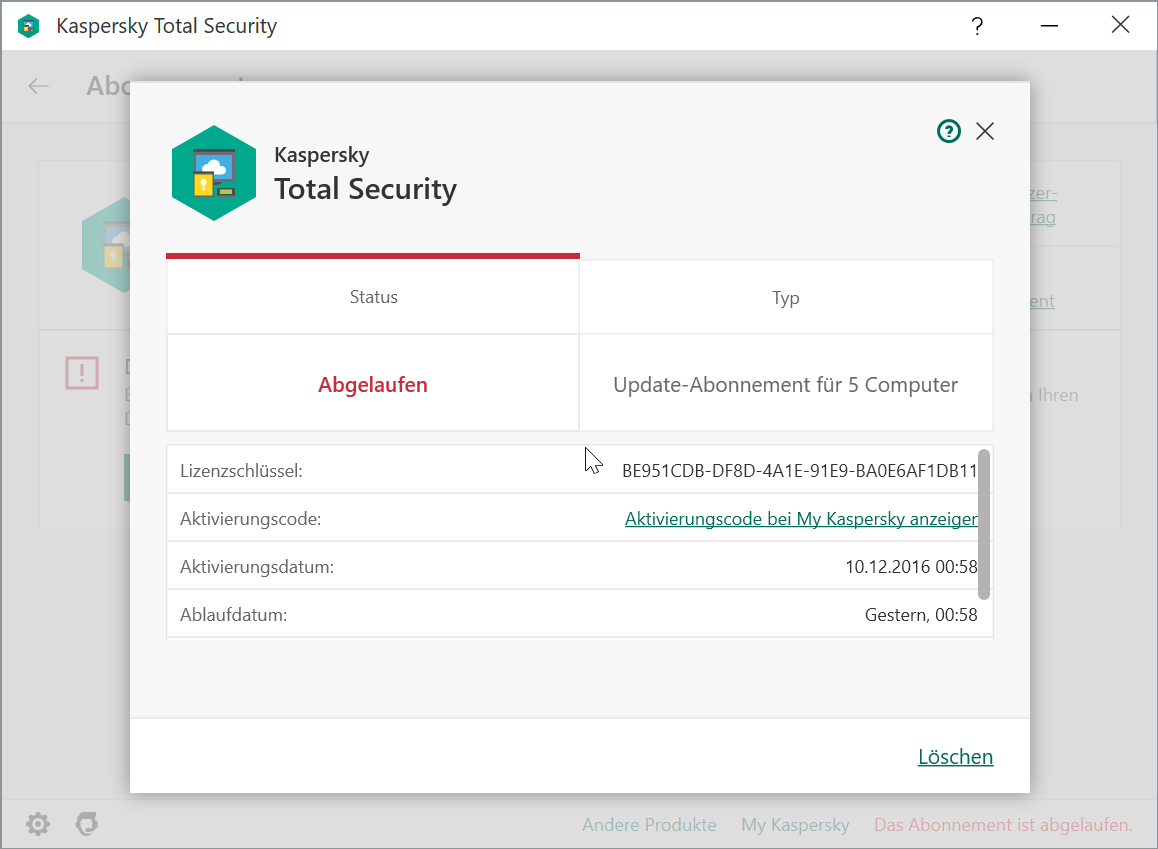The height and width of the screenshot is (849, 1158).
Task: Click the support agent icon beside the gear
Action: tap(87, 824)
